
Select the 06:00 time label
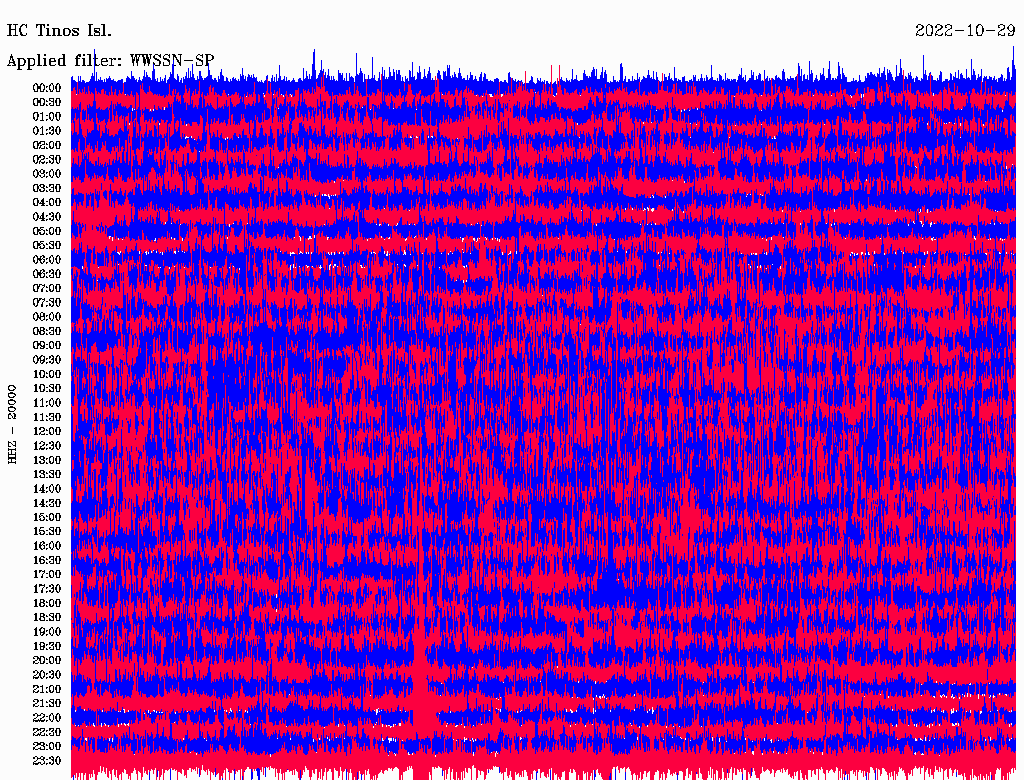click(x=47, y=260)
